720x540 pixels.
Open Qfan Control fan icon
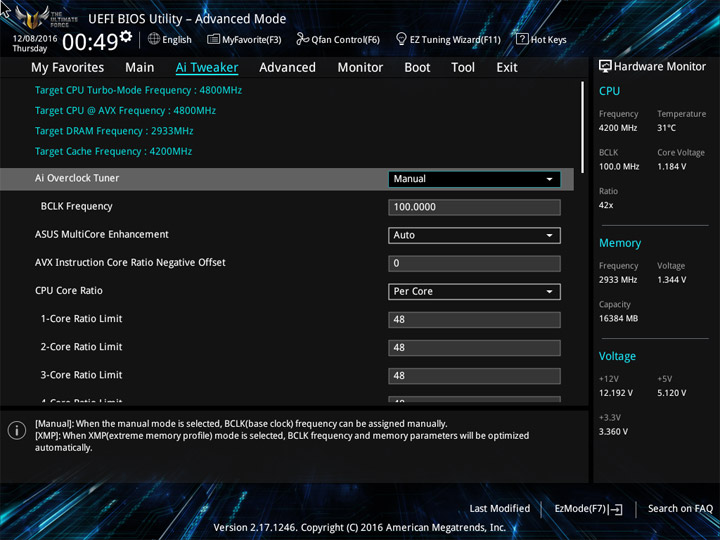point(303,39)
